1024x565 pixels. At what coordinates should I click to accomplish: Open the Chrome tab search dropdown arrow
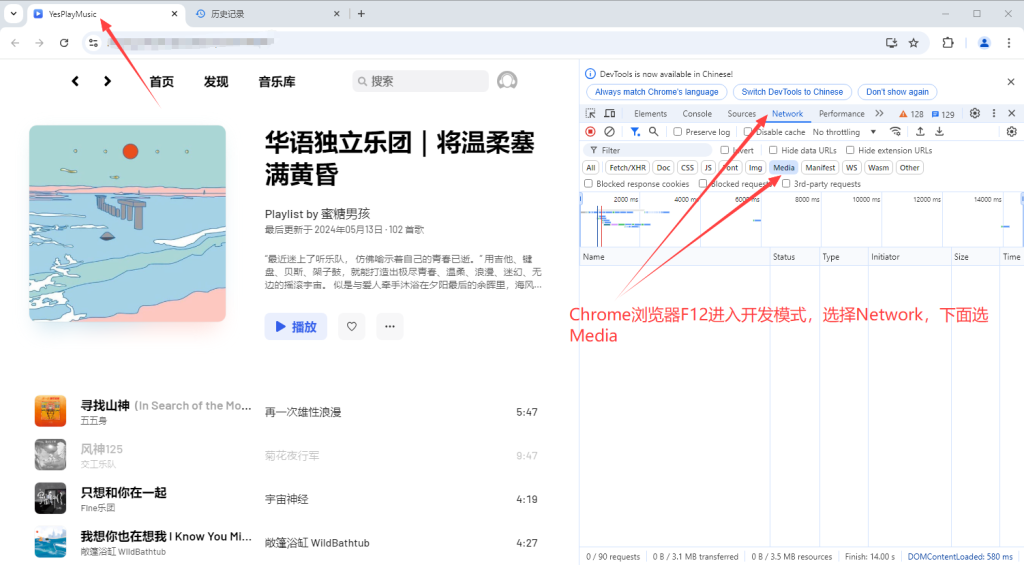pos(13,14)
